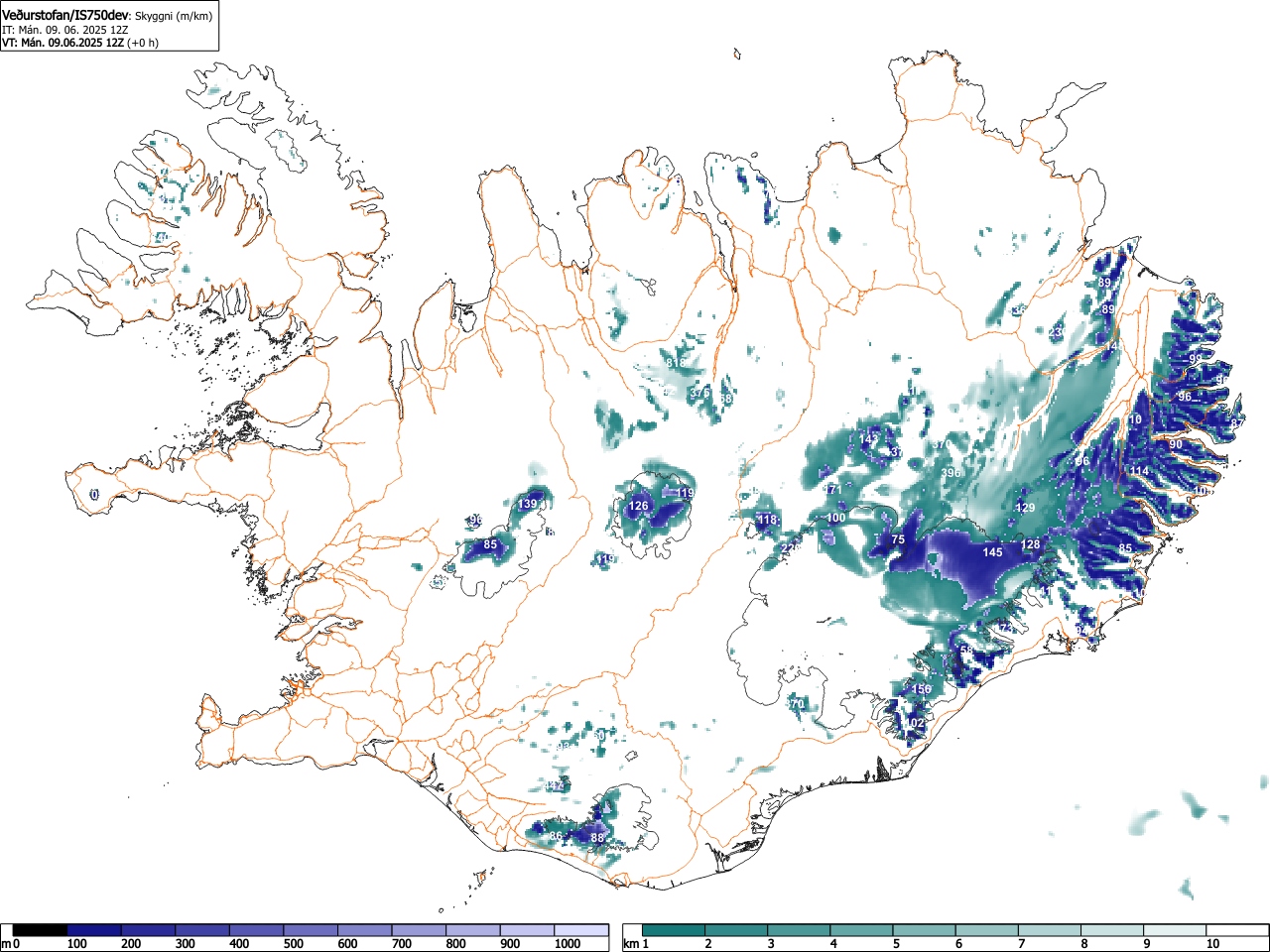Click the "118" visibility value on the map

pyautogui.click(x=767, y=521)
